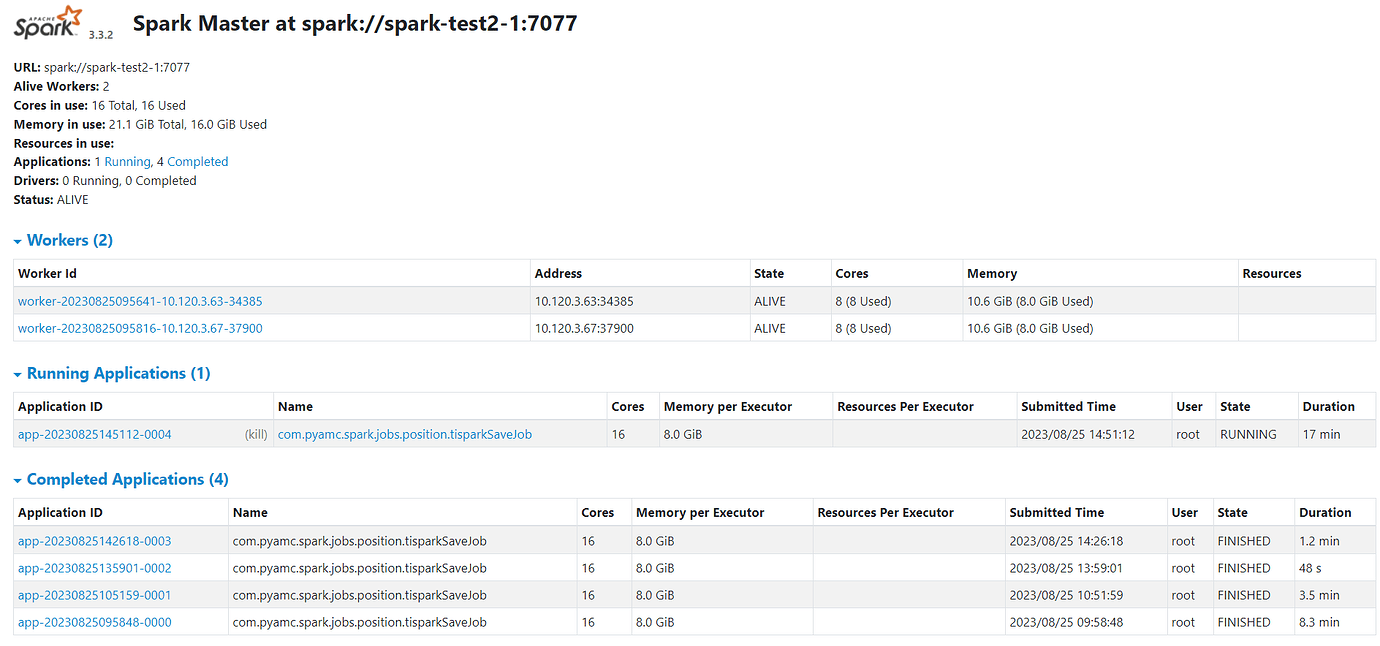The image size is (1380, 646).
Task: Open completed application app-20230825142618-0003
Action: (95, 541)
